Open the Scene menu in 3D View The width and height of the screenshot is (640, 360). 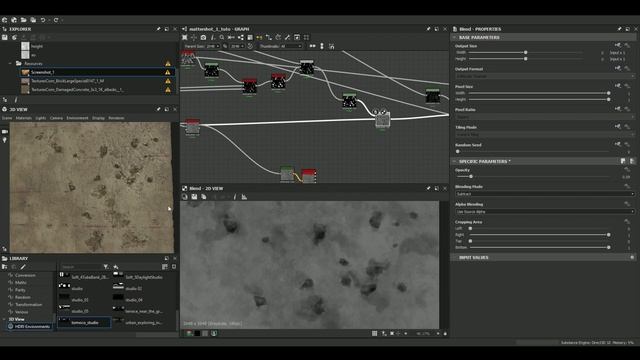(7, 118)
